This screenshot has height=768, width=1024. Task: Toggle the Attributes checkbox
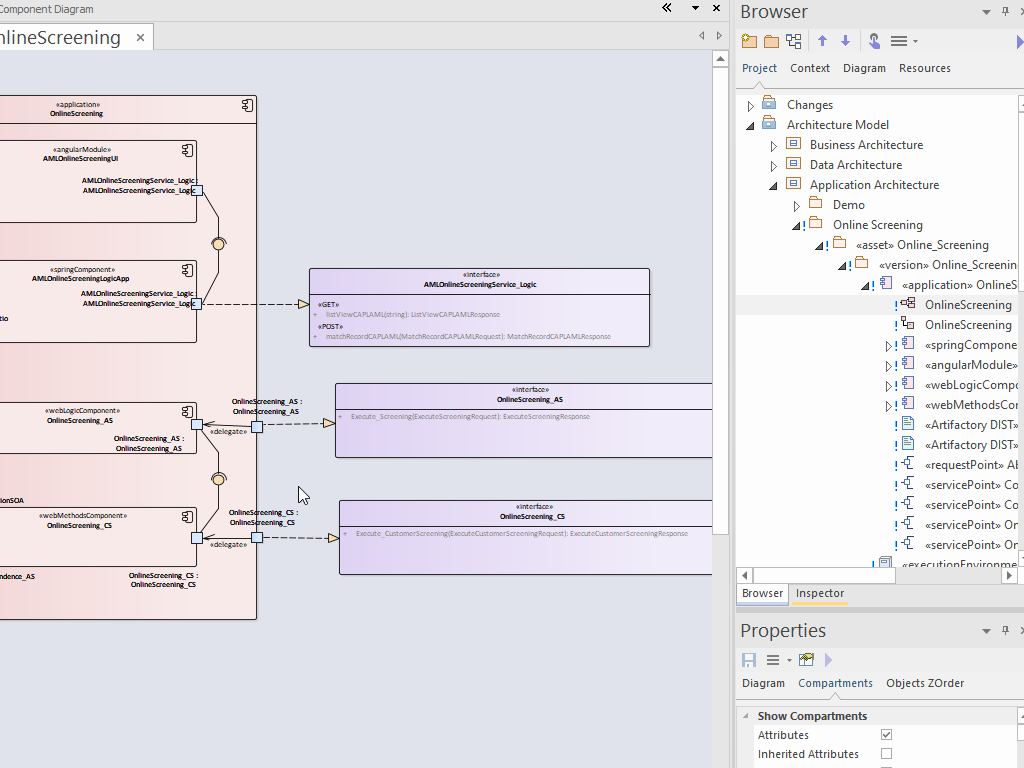(x=886, y=735)
